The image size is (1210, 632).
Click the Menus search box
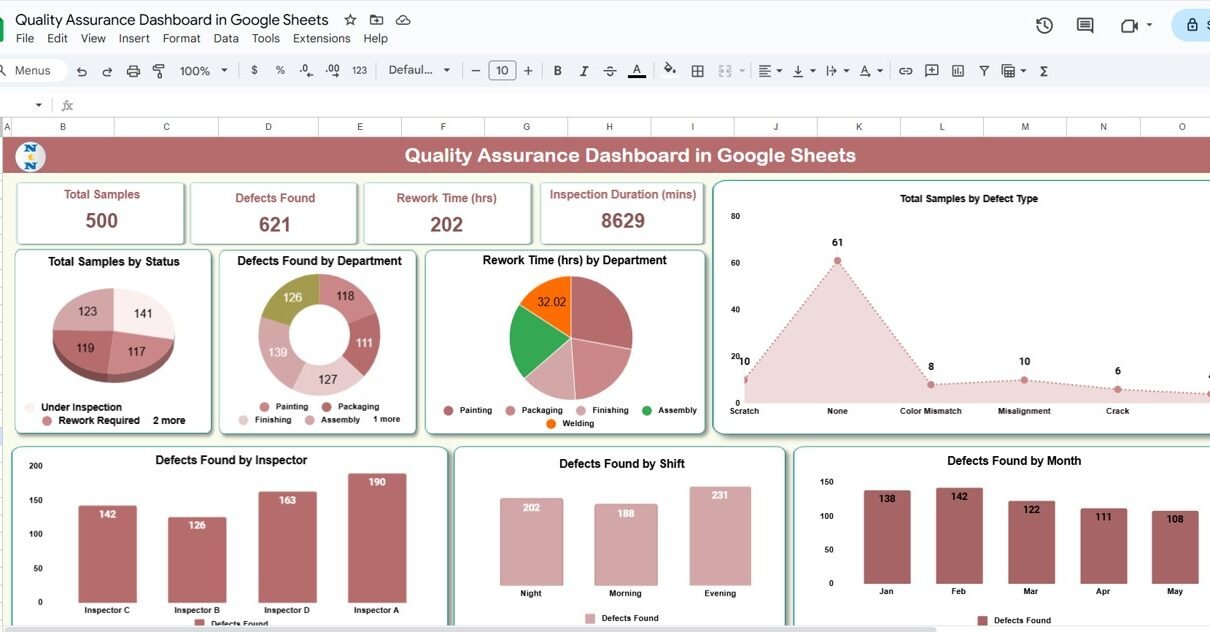pos(32,71)
